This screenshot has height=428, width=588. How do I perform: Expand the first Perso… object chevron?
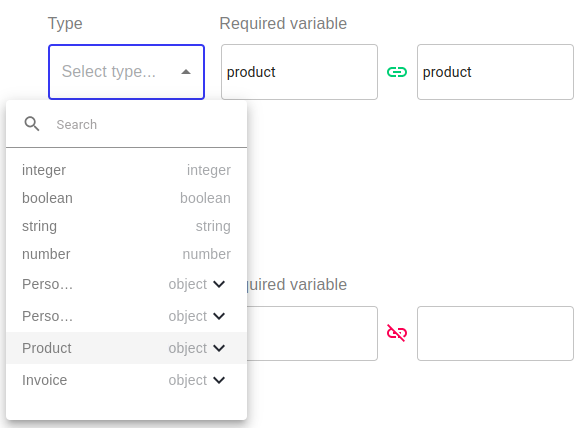(x=219, y=284)
